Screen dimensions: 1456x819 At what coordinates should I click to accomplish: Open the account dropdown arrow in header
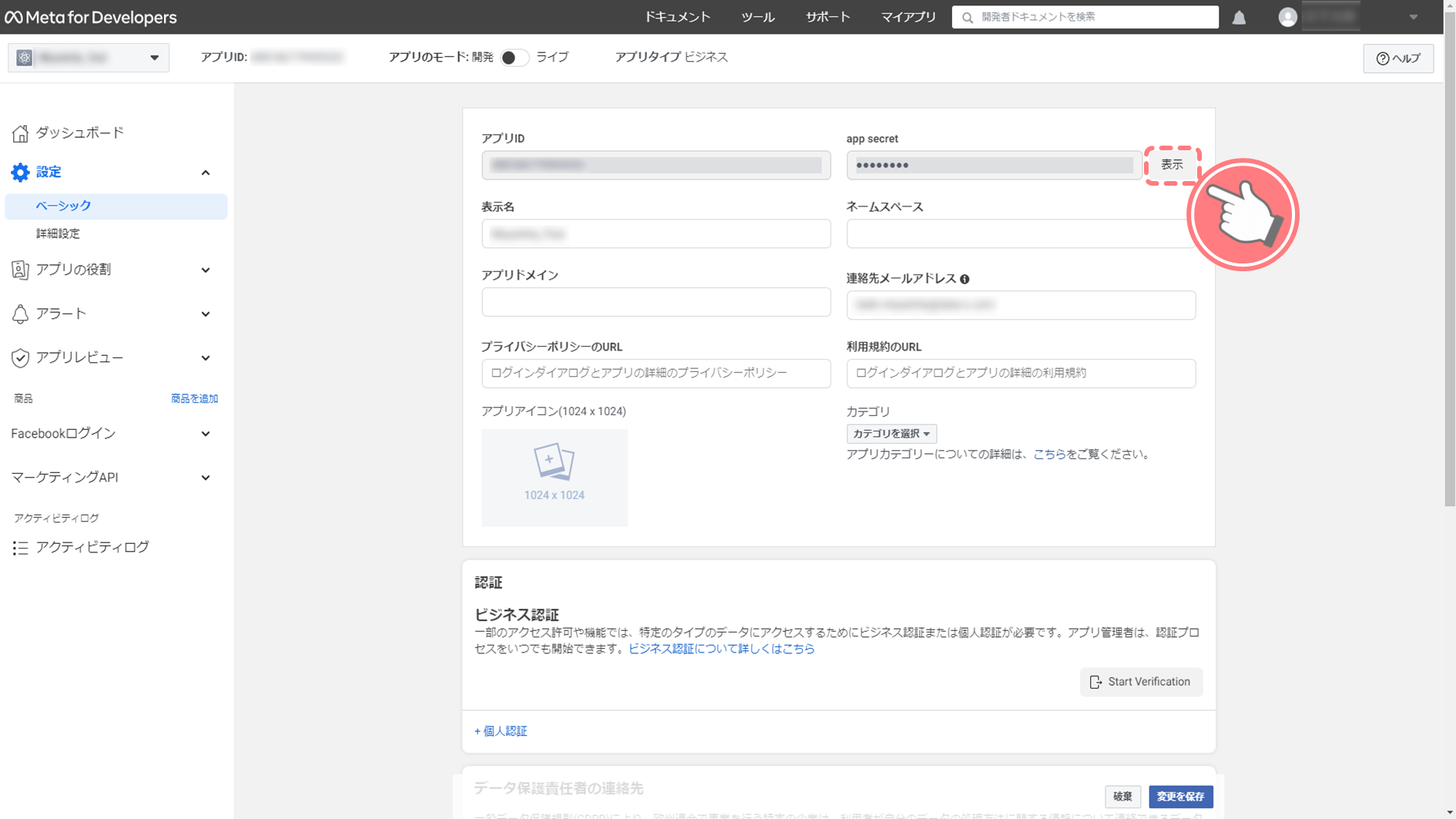[x=1414, y=17]
